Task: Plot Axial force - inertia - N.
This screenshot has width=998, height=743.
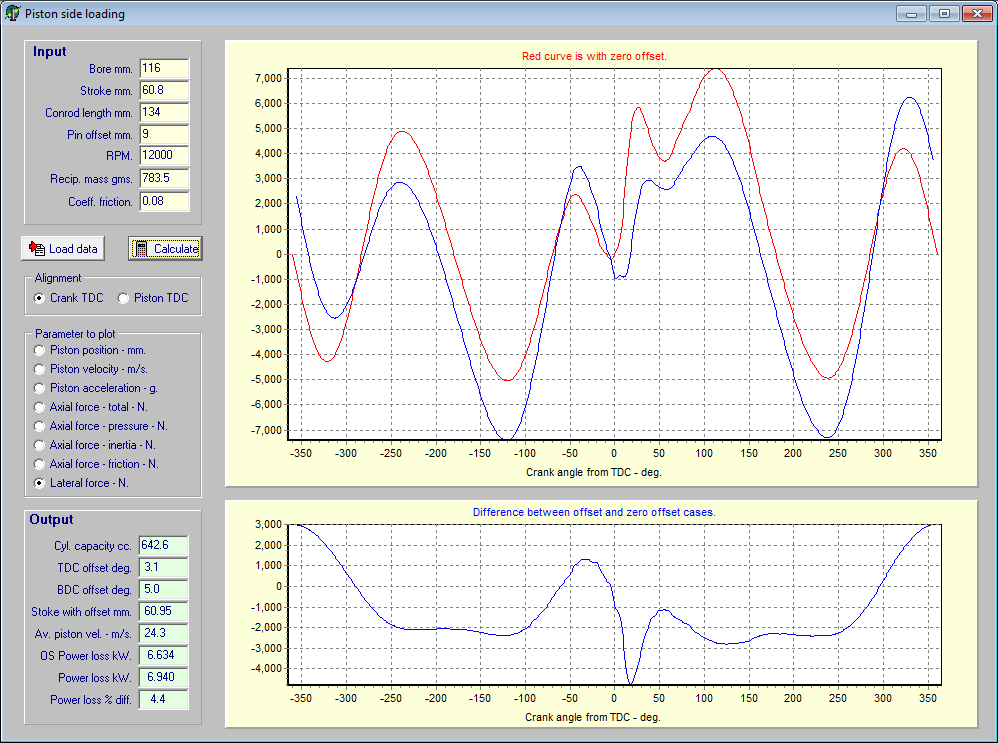Action: click(x=40, y=445)
